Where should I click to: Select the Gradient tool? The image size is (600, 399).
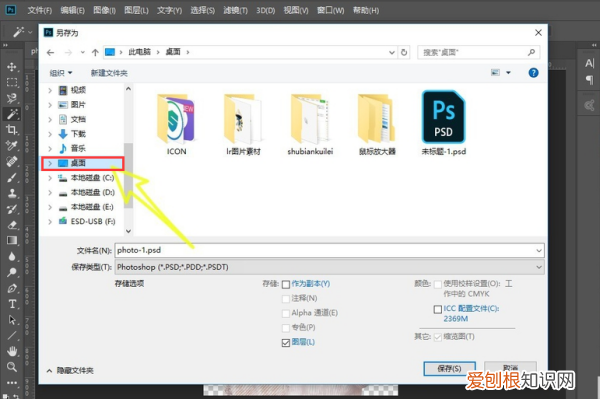click(12, 240)
